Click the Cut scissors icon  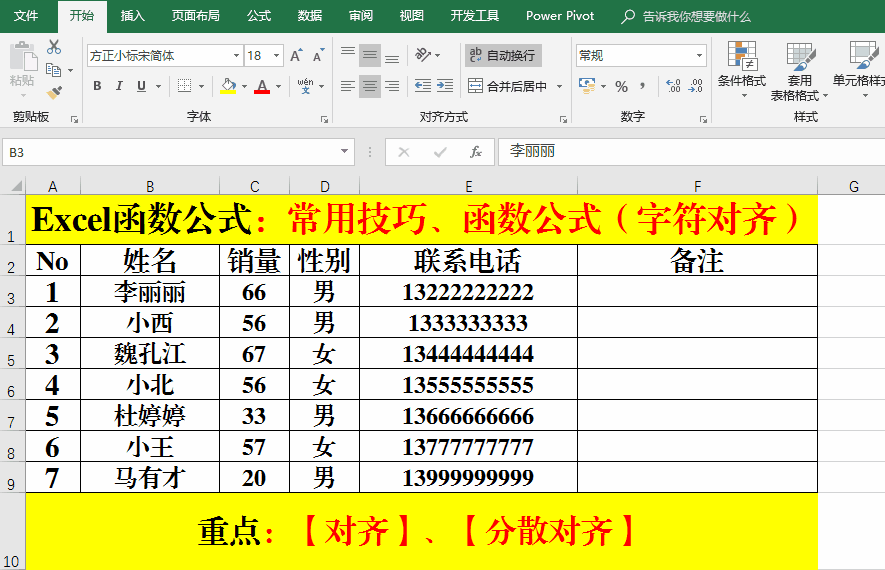(x=54, y=47)
